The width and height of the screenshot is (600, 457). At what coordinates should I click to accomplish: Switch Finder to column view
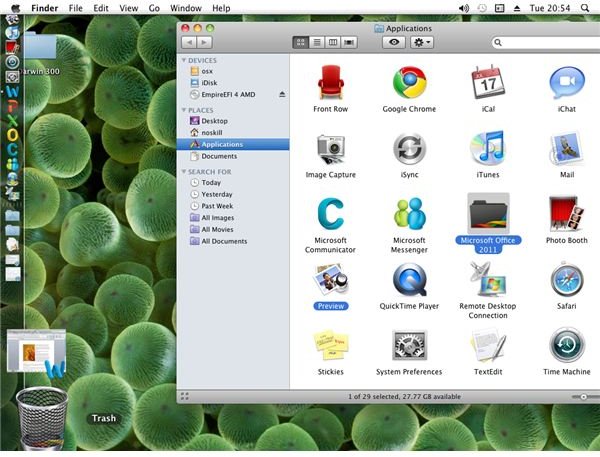click(333, 42)
